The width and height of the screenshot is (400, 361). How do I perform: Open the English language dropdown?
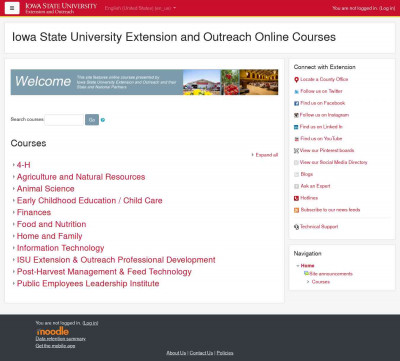coord(140,8)
